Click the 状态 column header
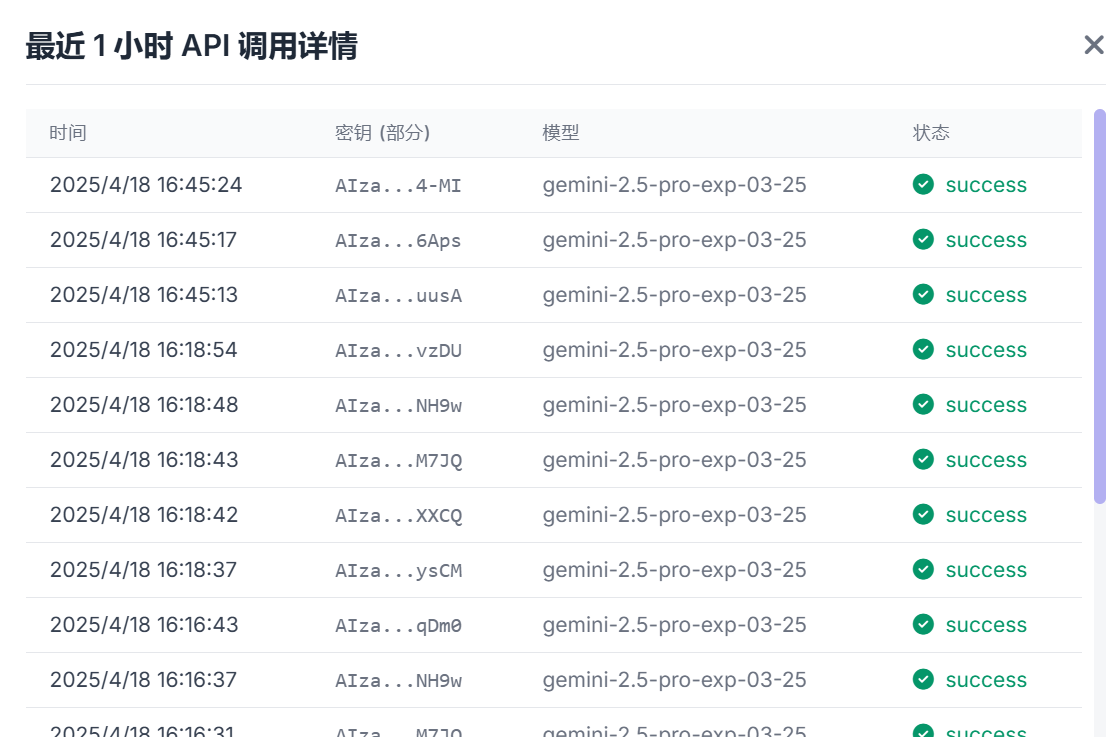The image size is (1110, 737). [x=931, y=133]
